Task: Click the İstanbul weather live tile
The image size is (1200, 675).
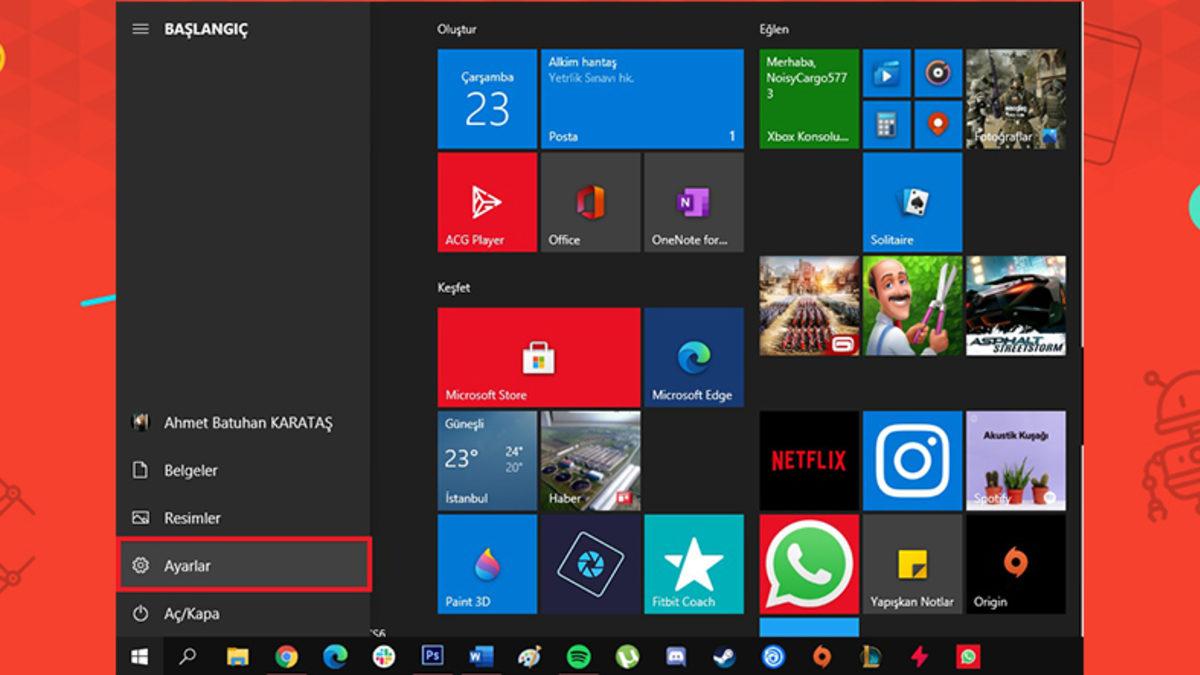Action: tap(486, 460)
